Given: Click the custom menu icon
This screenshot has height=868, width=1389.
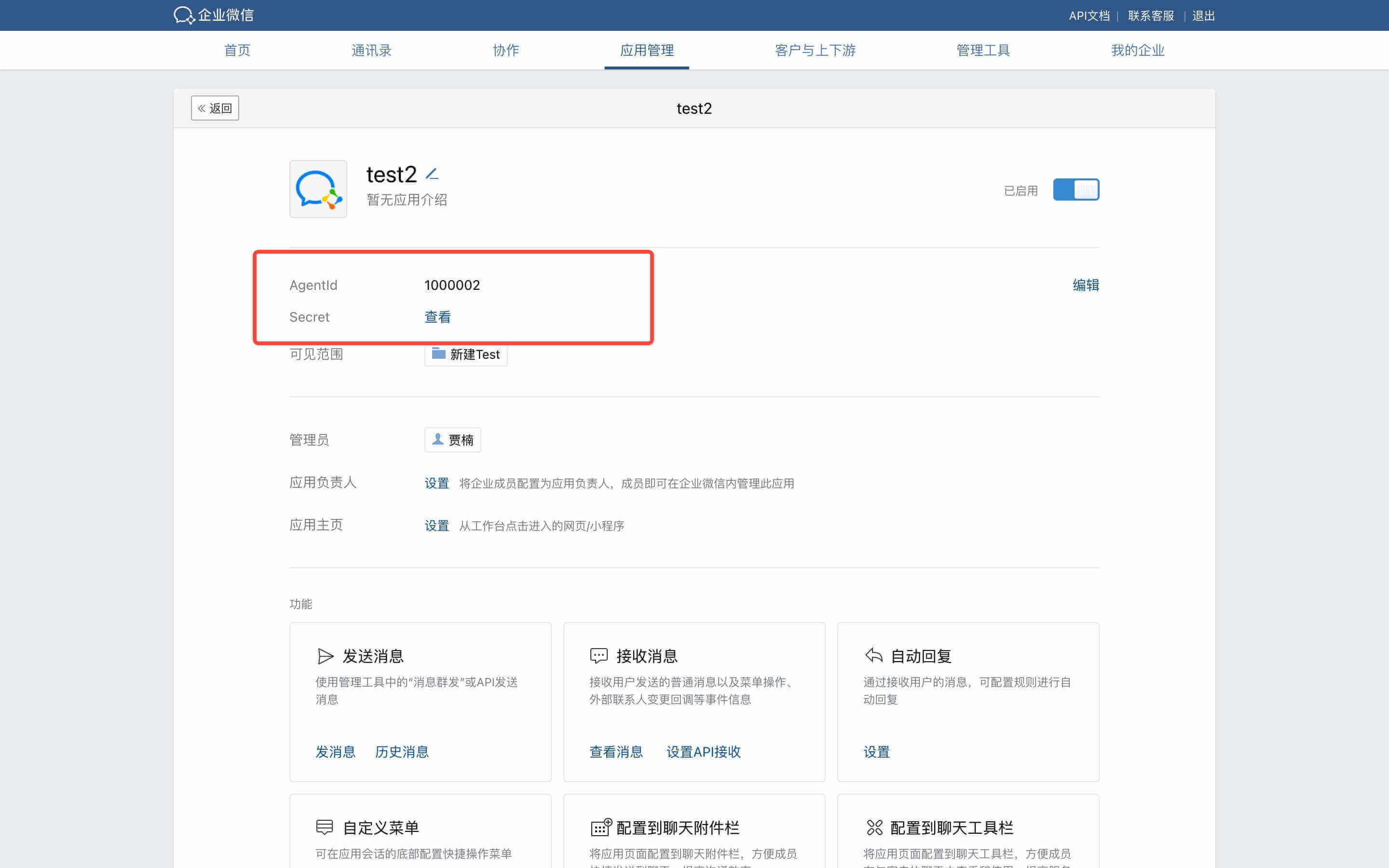Looking at the screenshot, I should click(x=324, y=827).
